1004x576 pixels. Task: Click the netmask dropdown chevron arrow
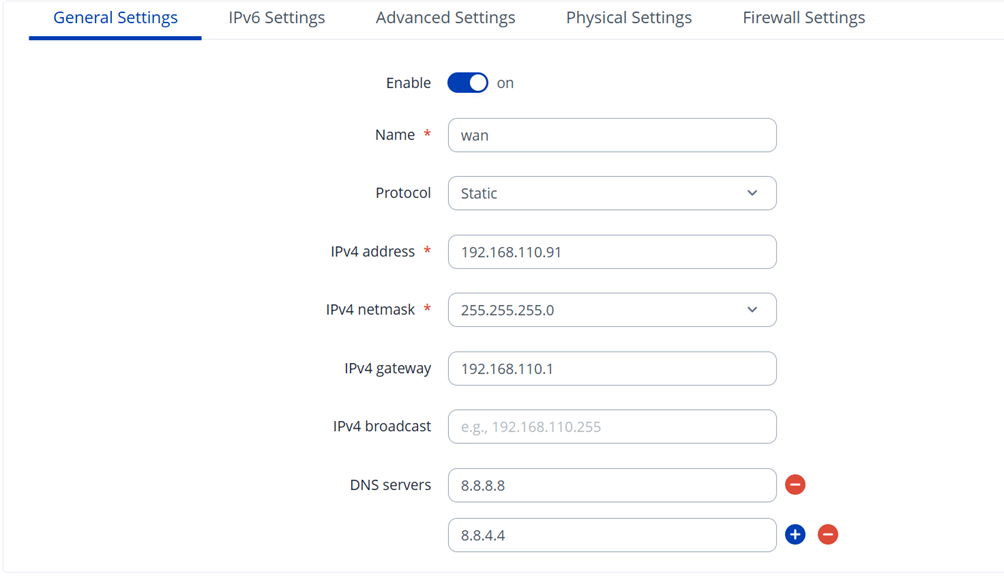pyautogui.click(x=752, y=310)
